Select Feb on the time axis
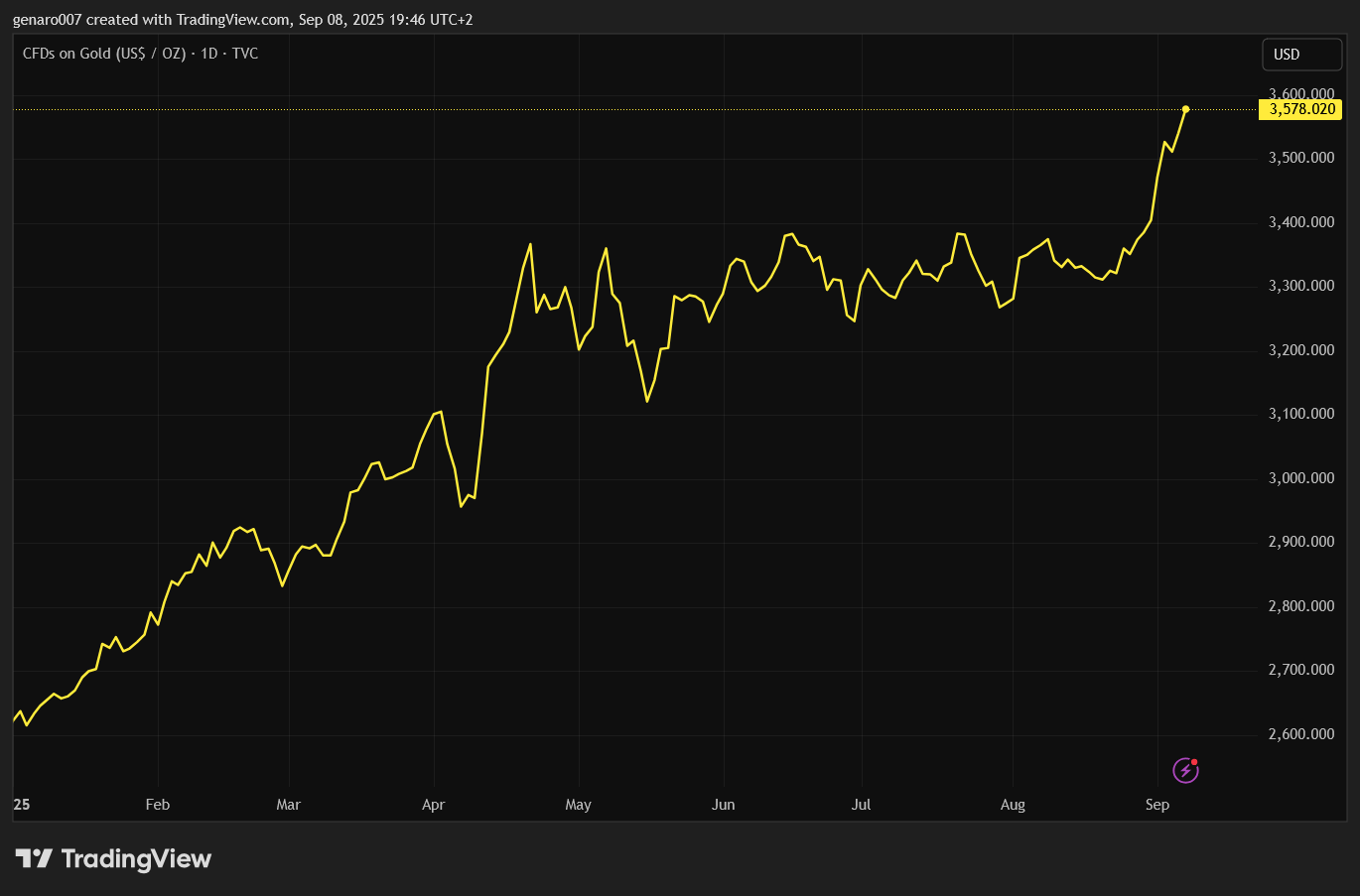Image resolution: width=1360 pixels, height=896 pixels. click(157, 805)
